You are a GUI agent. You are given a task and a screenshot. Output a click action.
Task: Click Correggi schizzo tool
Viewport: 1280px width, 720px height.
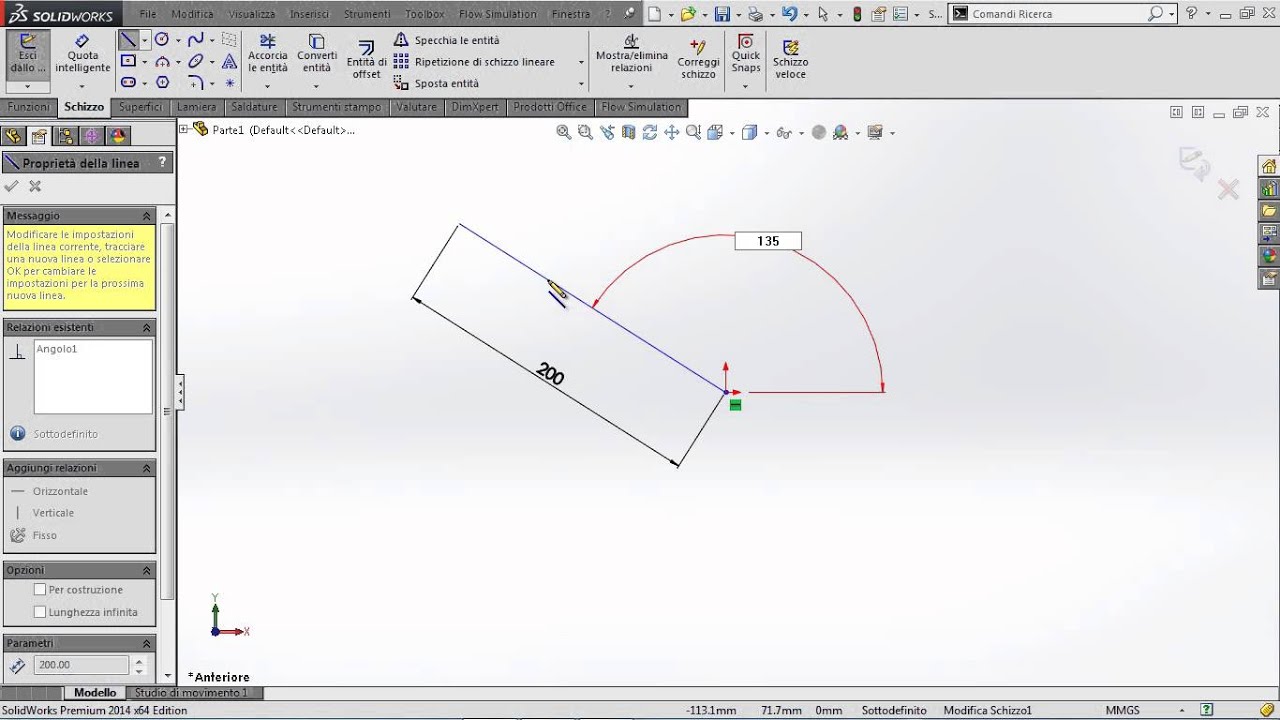pos(698,60)
